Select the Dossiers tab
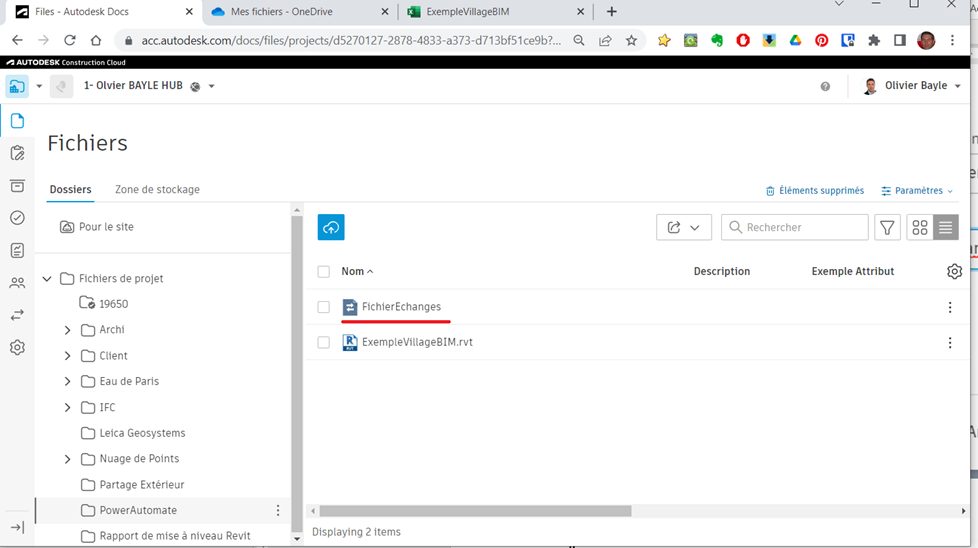 [x=70, y=190]
